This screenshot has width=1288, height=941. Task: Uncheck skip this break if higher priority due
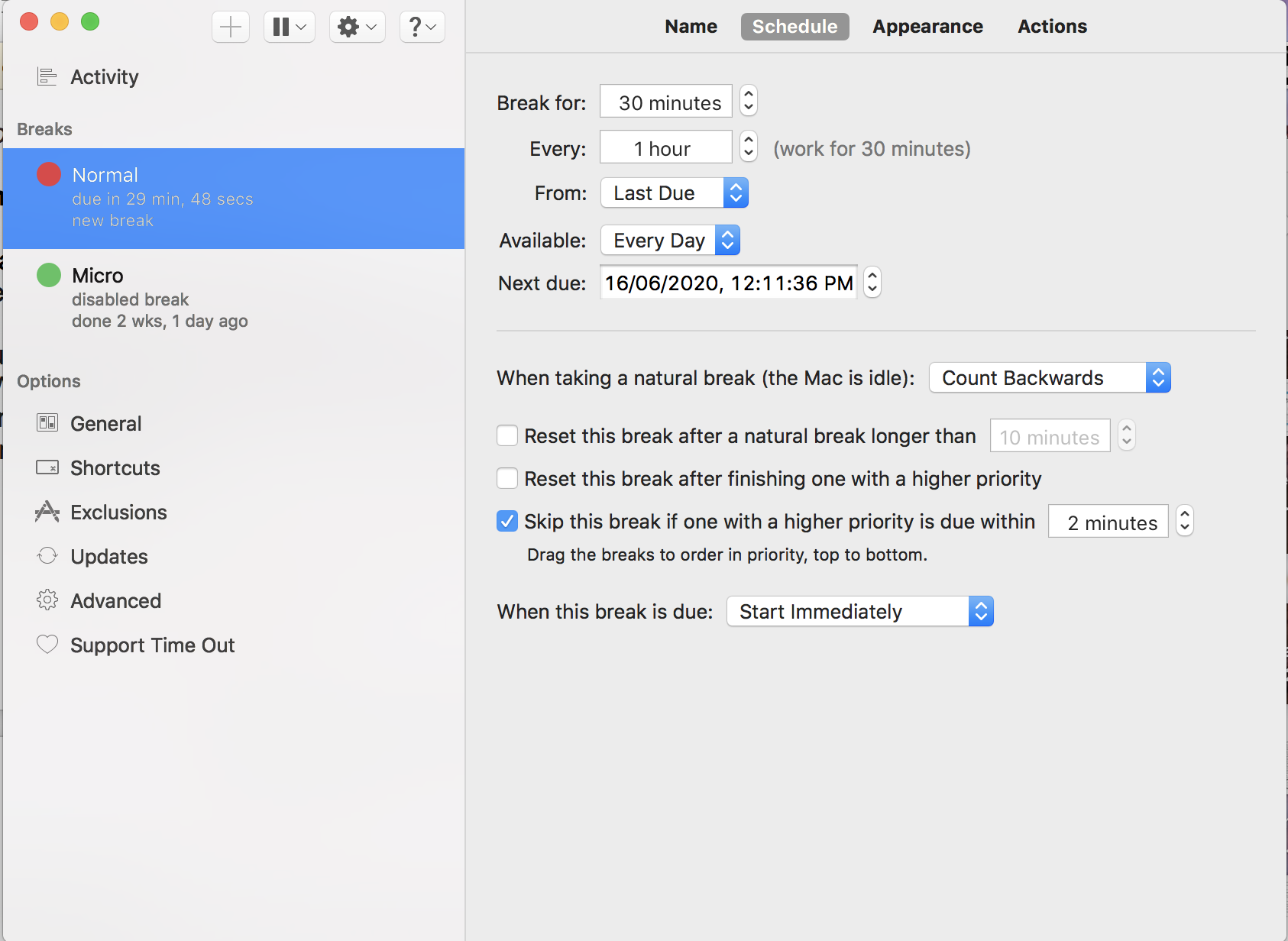coord(507,521)
